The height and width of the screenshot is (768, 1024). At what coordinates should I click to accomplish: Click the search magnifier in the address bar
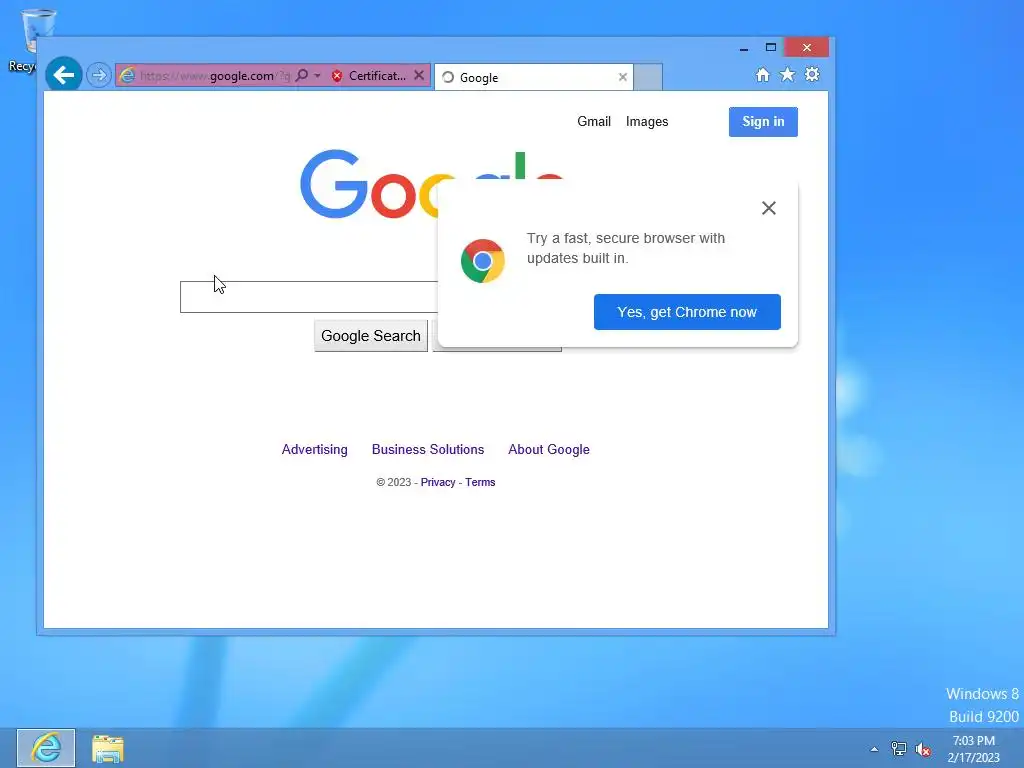click(302, 76)
